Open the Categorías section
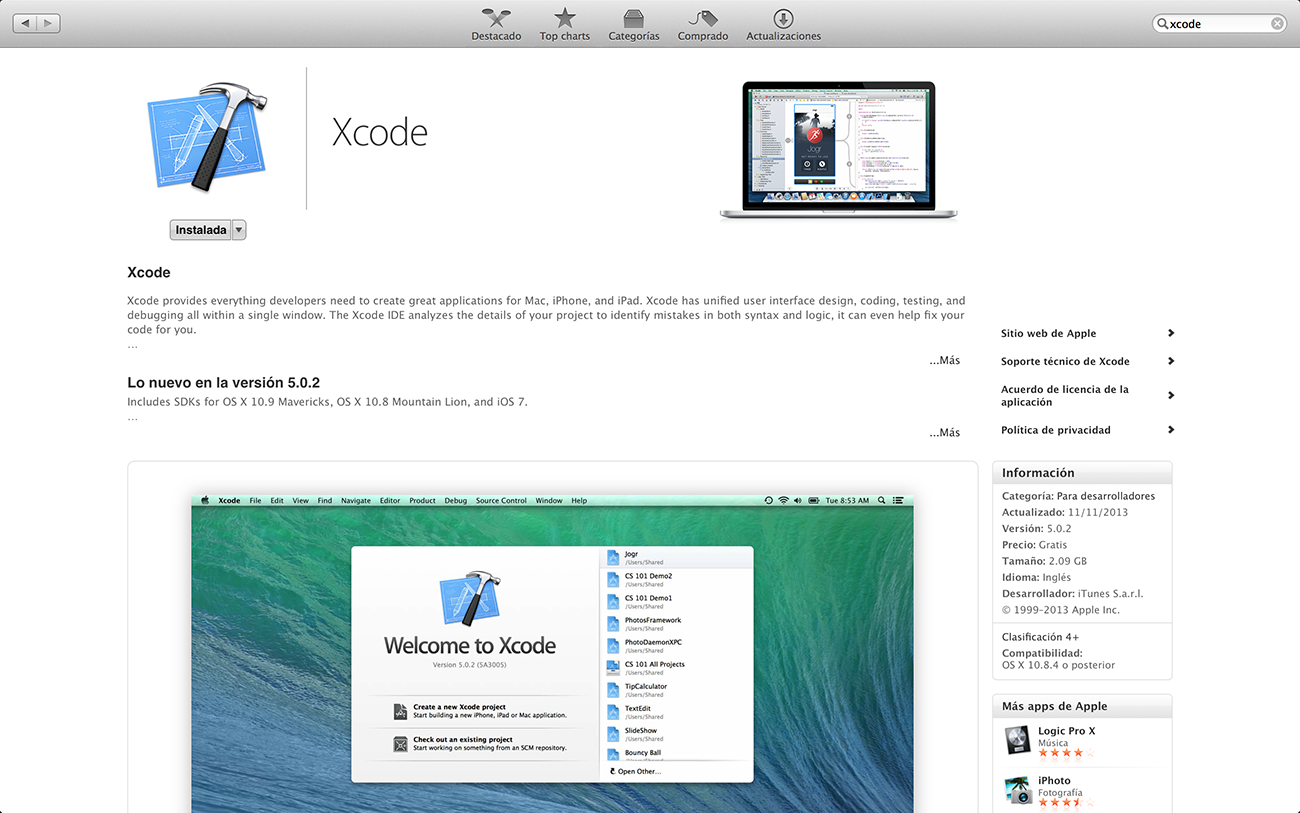The height and width of the screenshot is (813, 1300). click(633, 24)
